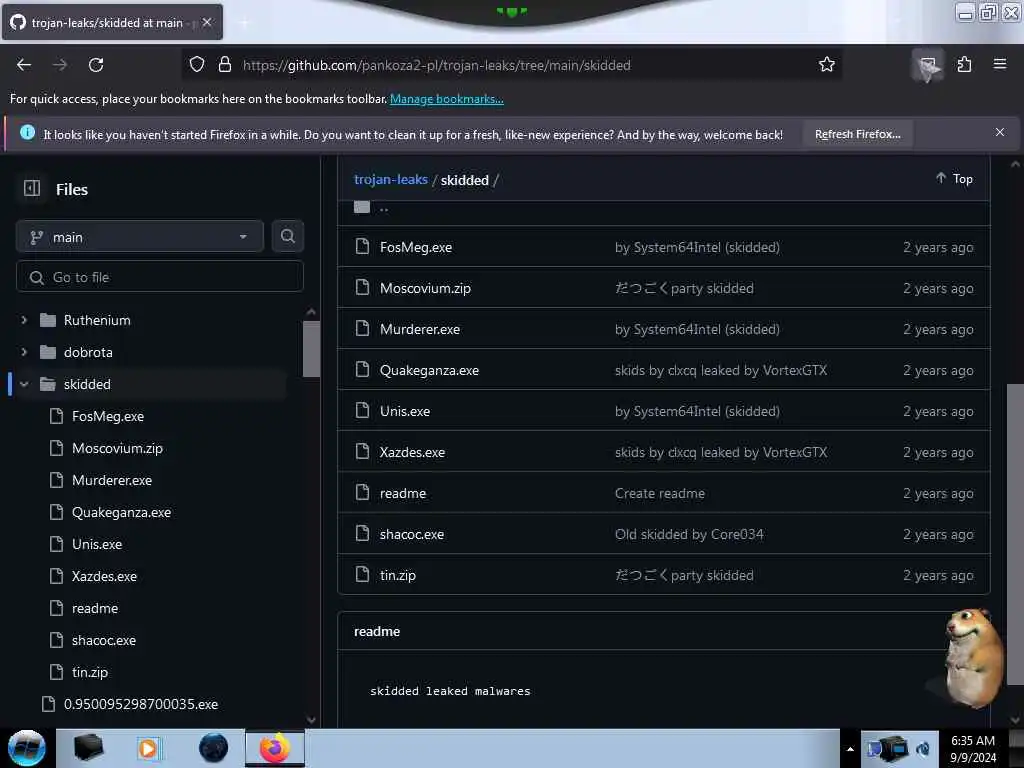The height and width of the screenshot is (768, 1024).
Task: Open Unis.exe in the file list
Action: click(x=405, y=411)
